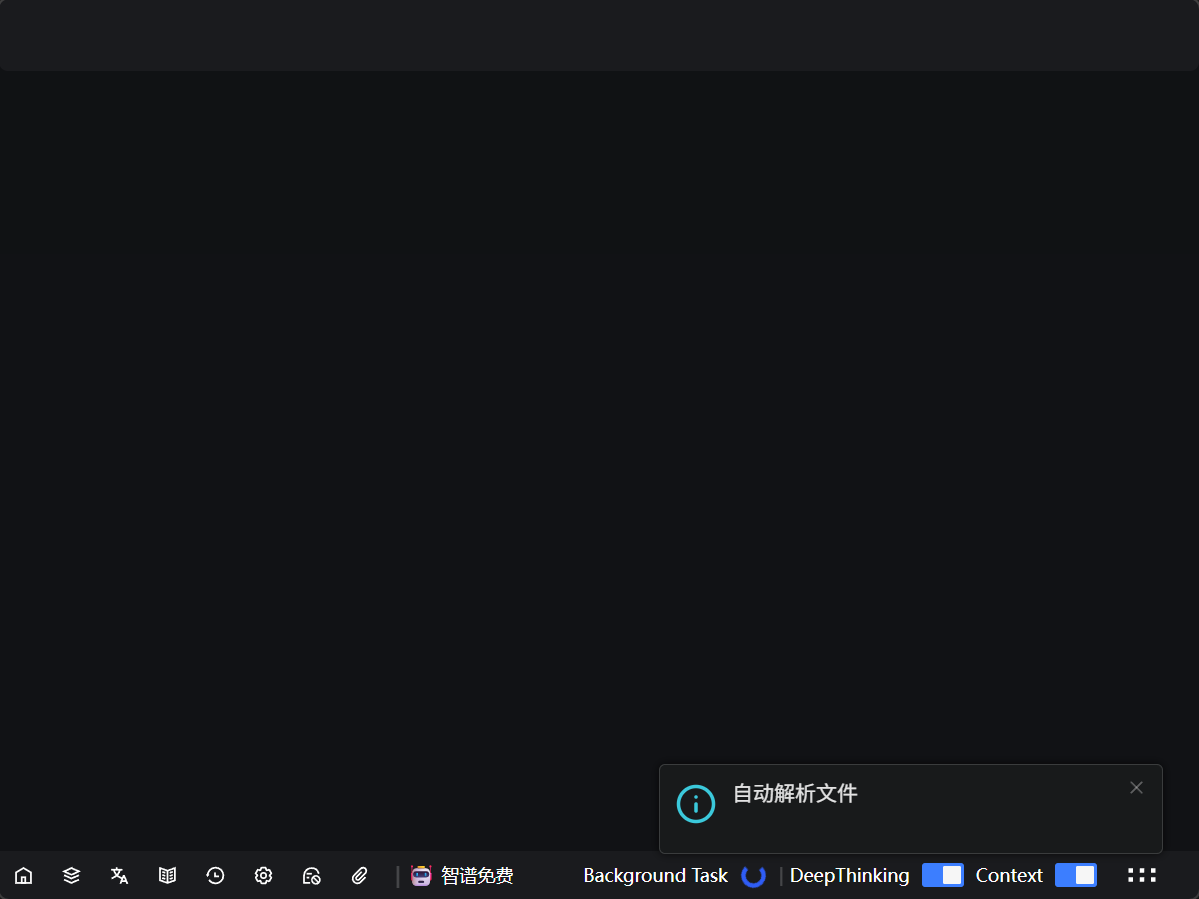Click the Background Task label
Image resolution: width=1199 pixels, height=899 pixels.
pos(655,876)
